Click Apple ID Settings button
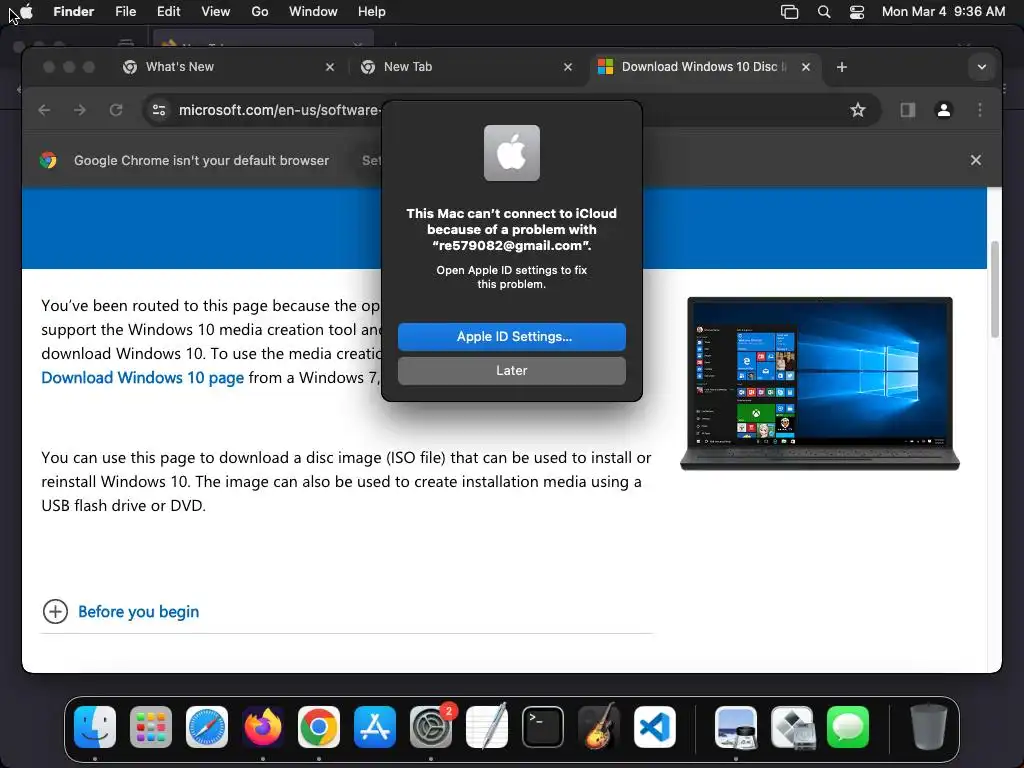 pos(512,336)
